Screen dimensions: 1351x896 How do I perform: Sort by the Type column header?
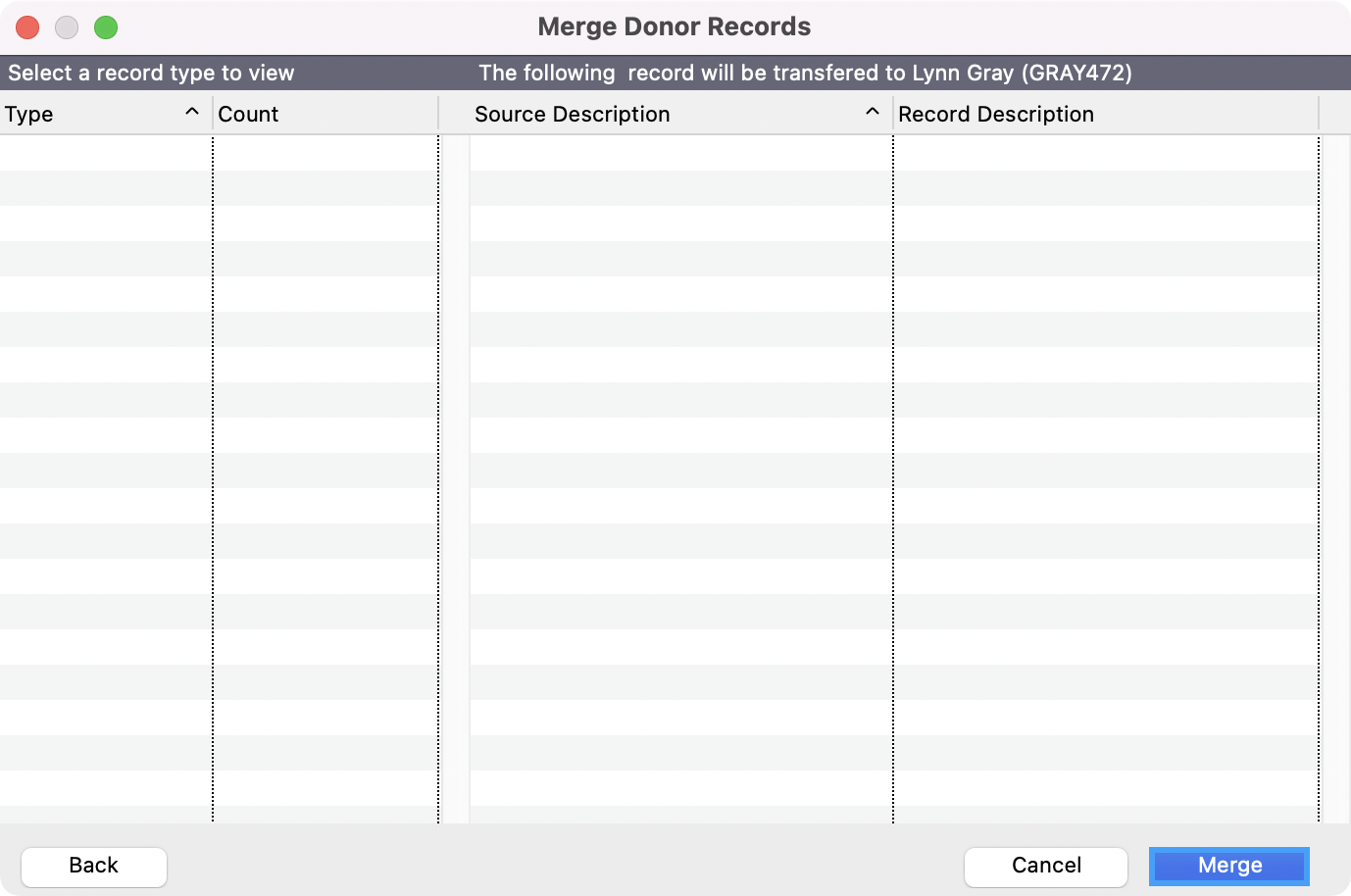pyautogui.click(x=29, y=114)
